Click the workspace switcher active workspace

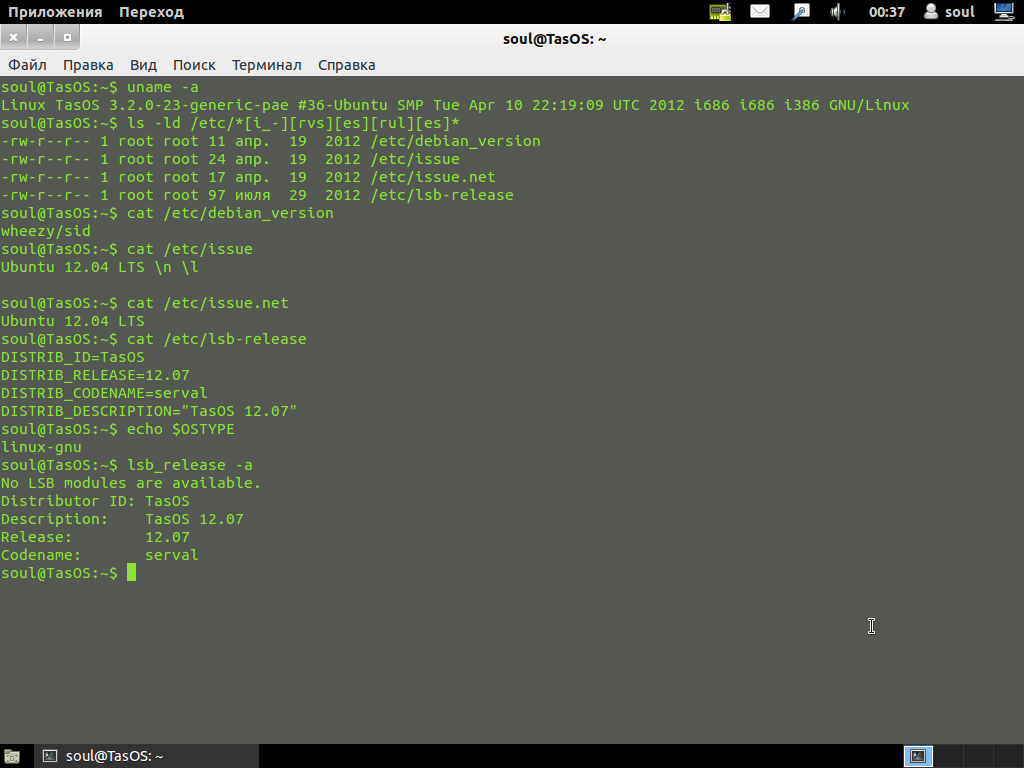[x=918, y=756]
